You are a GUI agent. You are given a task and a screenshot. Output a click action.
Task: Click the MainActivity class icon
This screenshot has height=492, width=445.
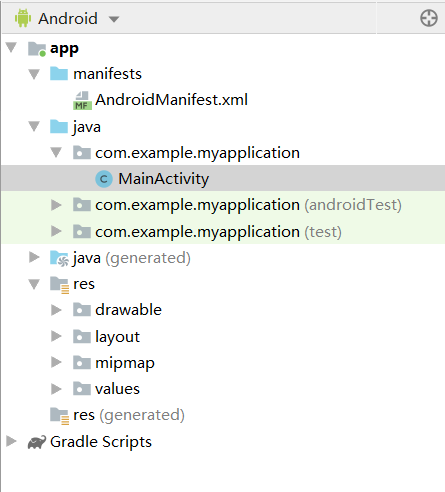click(x=104, y=179)
